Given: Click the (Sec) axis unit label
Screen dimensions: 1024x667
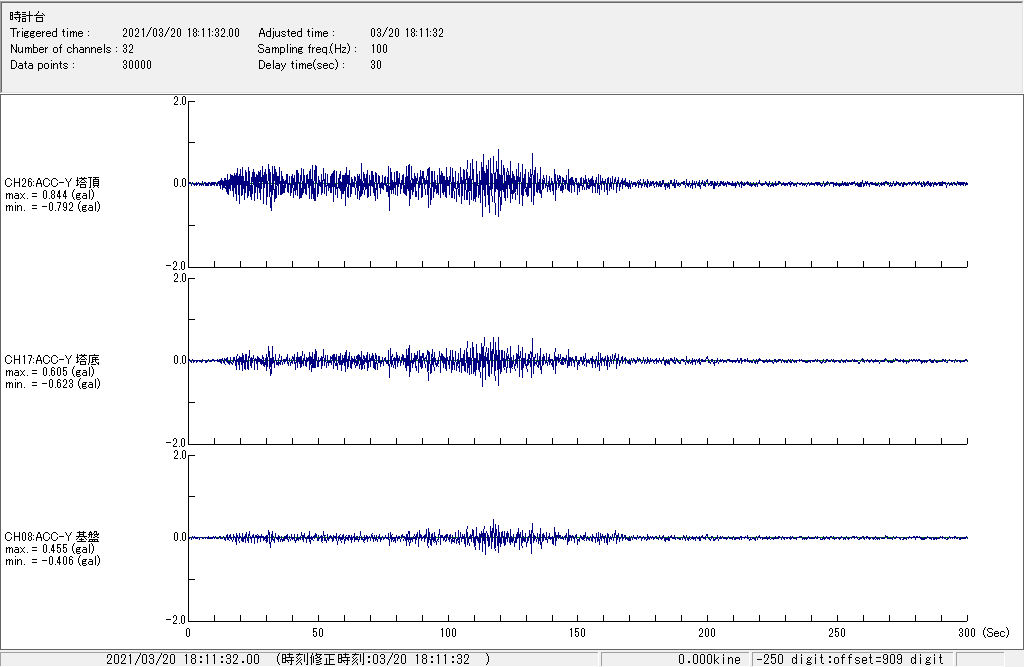Looking at the screenshot, I should pos(996,633).
